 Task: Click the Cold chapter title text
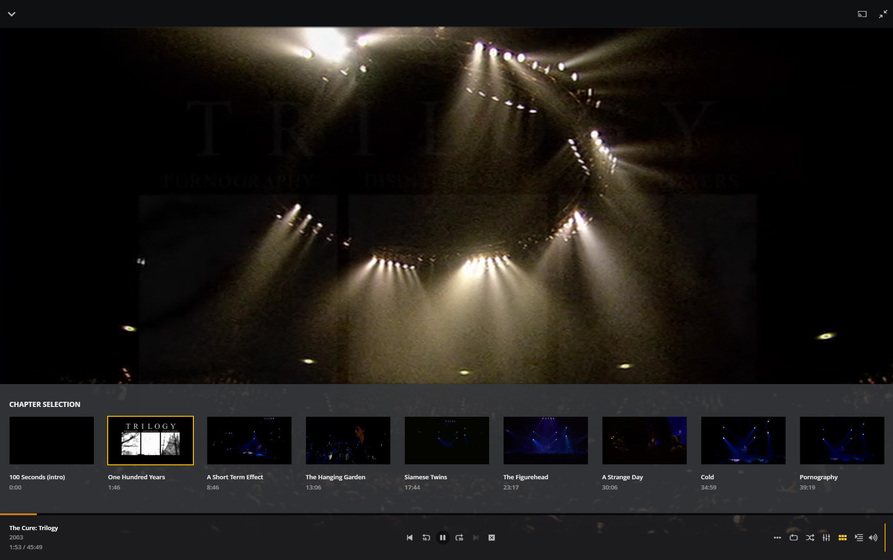click(707, 477)
